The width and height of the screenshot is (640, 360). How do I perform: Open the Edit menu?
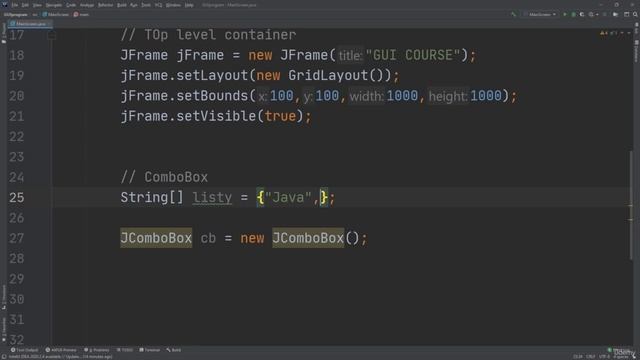[x=25, y=5]
